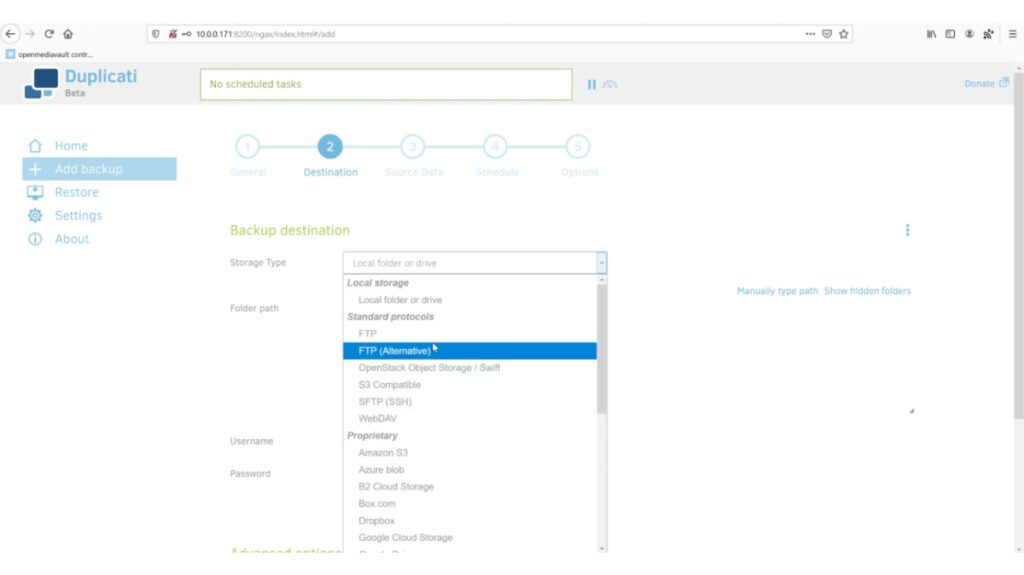
Task: Click the dropdown list scrollbar down arrow
Action: (x=601, y=548)
